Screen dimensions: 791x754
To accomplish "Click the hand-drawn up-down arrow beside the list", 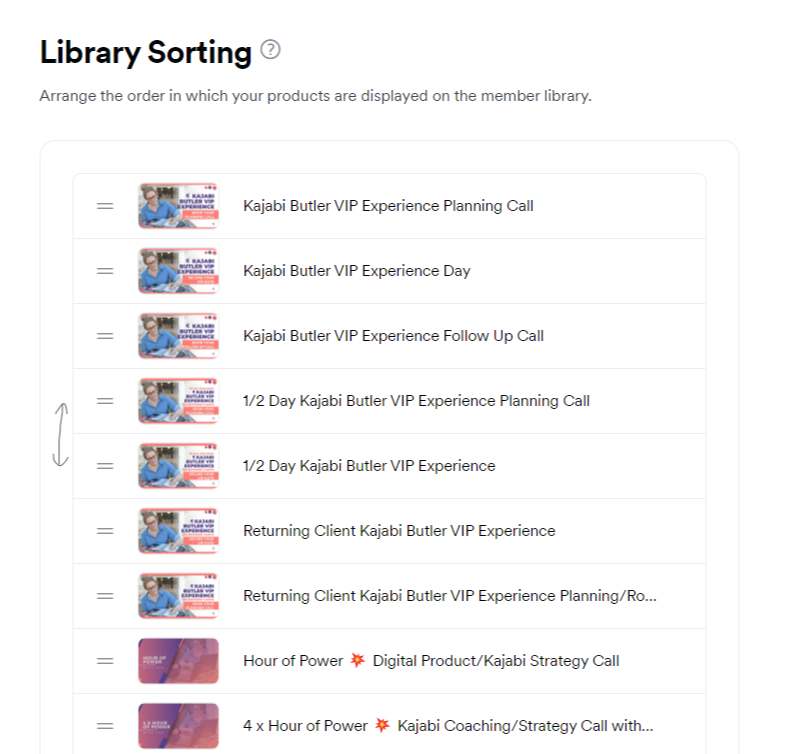I will (x=61, y=434).
